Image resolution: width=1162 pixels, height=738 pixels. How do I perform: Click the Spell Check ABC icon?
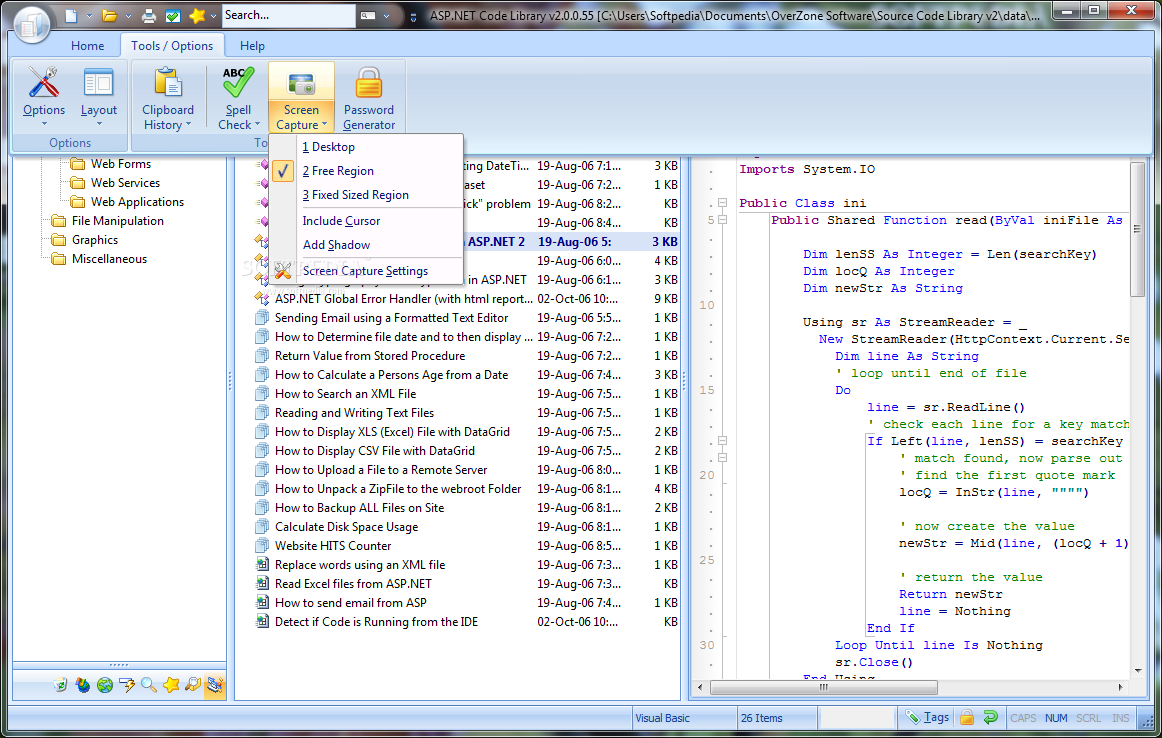coord(238,82)
